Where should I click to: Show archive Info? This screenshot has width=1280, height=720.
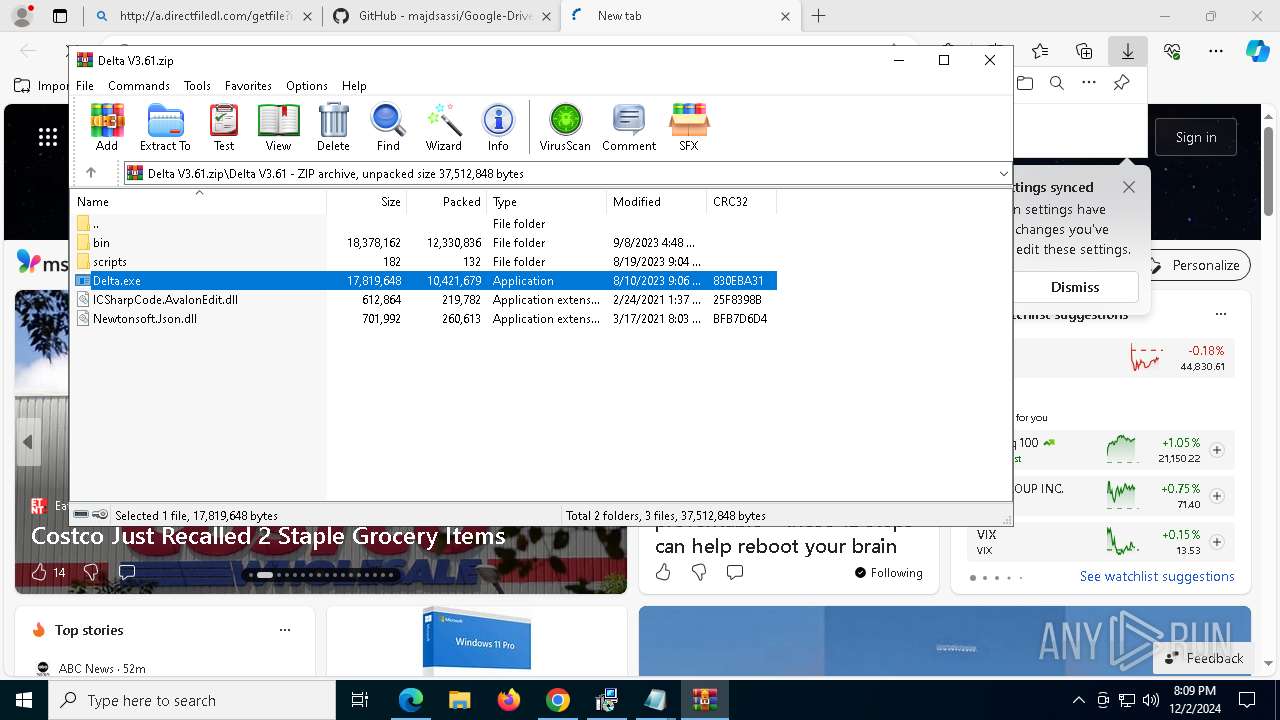498,127
